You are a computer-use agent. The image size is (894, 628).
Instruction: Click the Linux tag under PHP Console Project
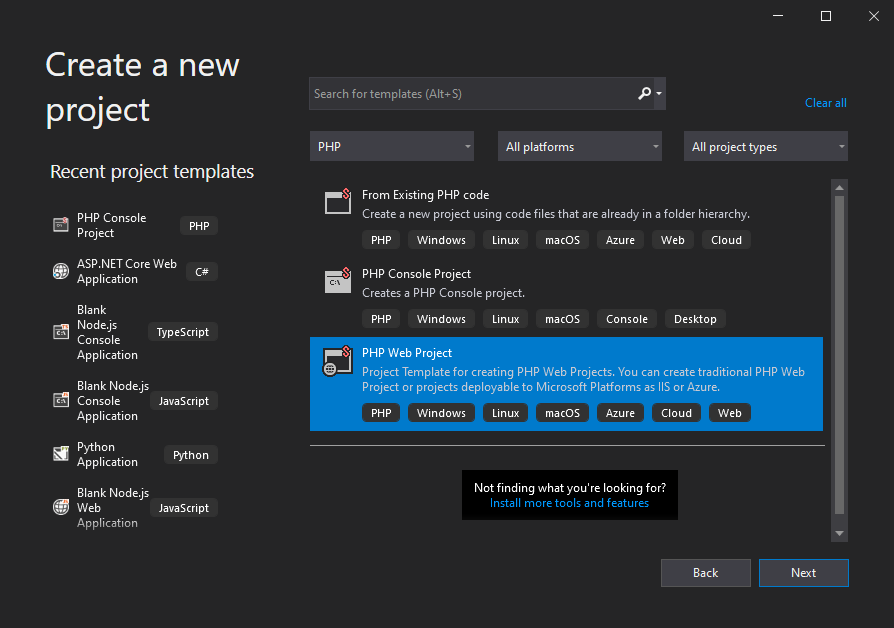[505, 319]
